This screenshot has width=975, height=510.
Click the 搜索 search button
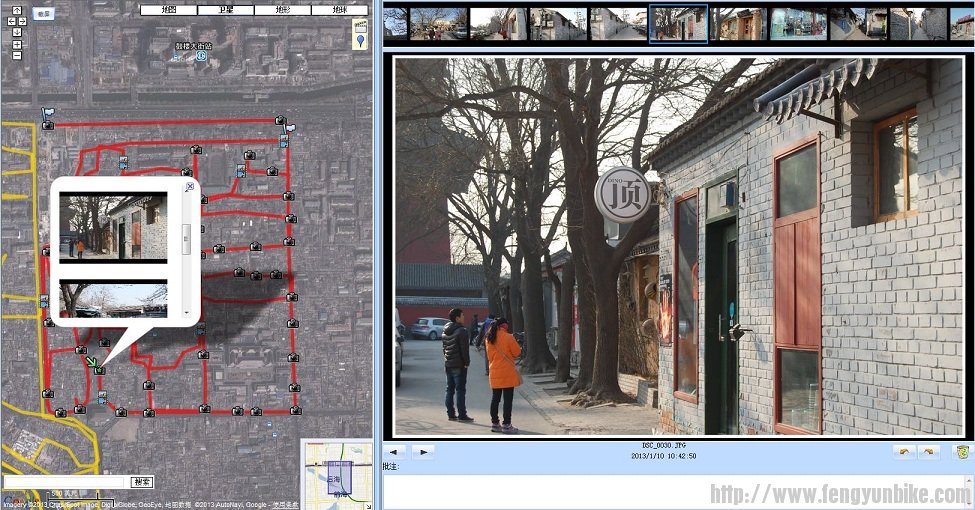point(141,482)
